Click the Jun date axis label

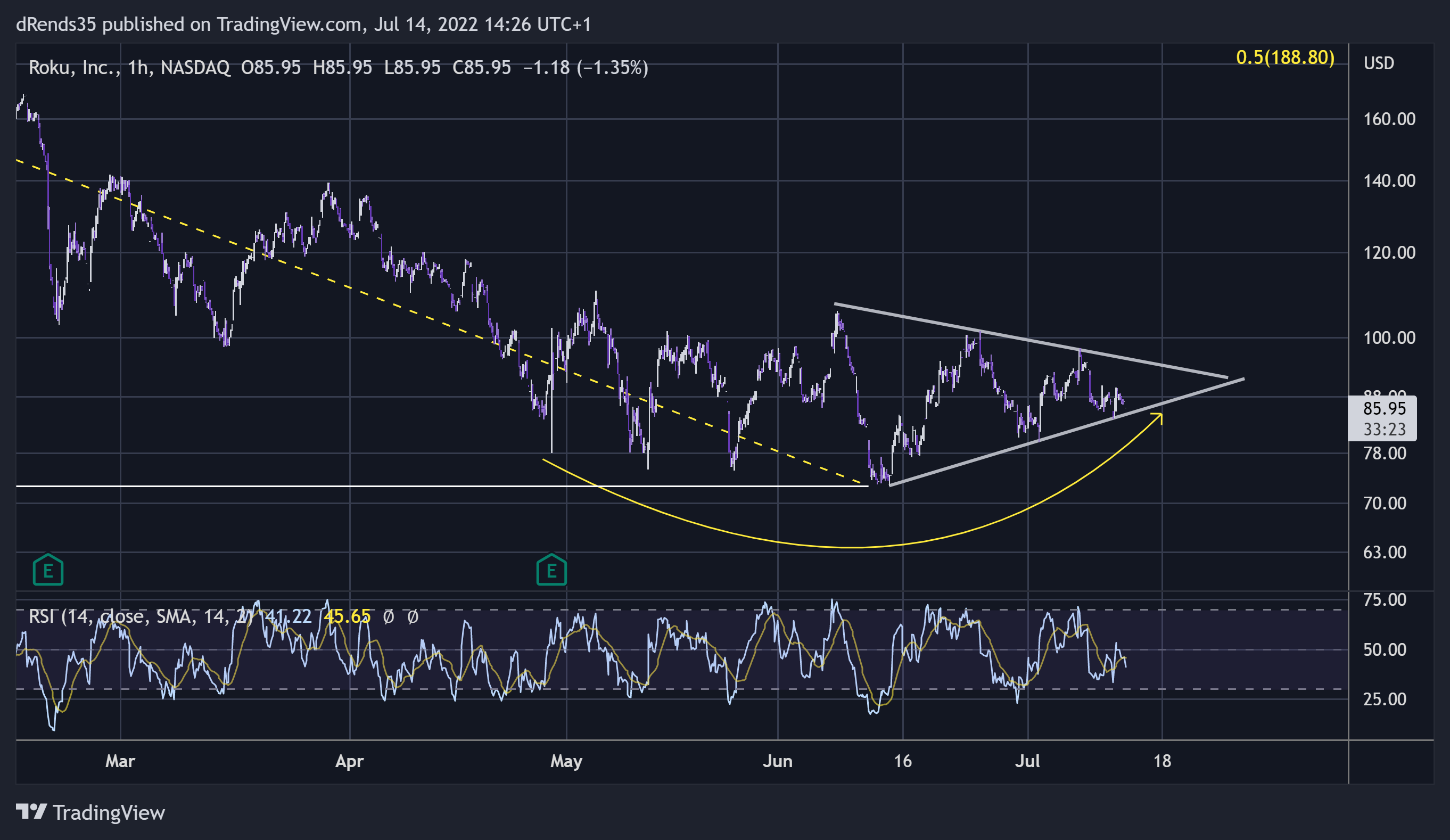777,761
